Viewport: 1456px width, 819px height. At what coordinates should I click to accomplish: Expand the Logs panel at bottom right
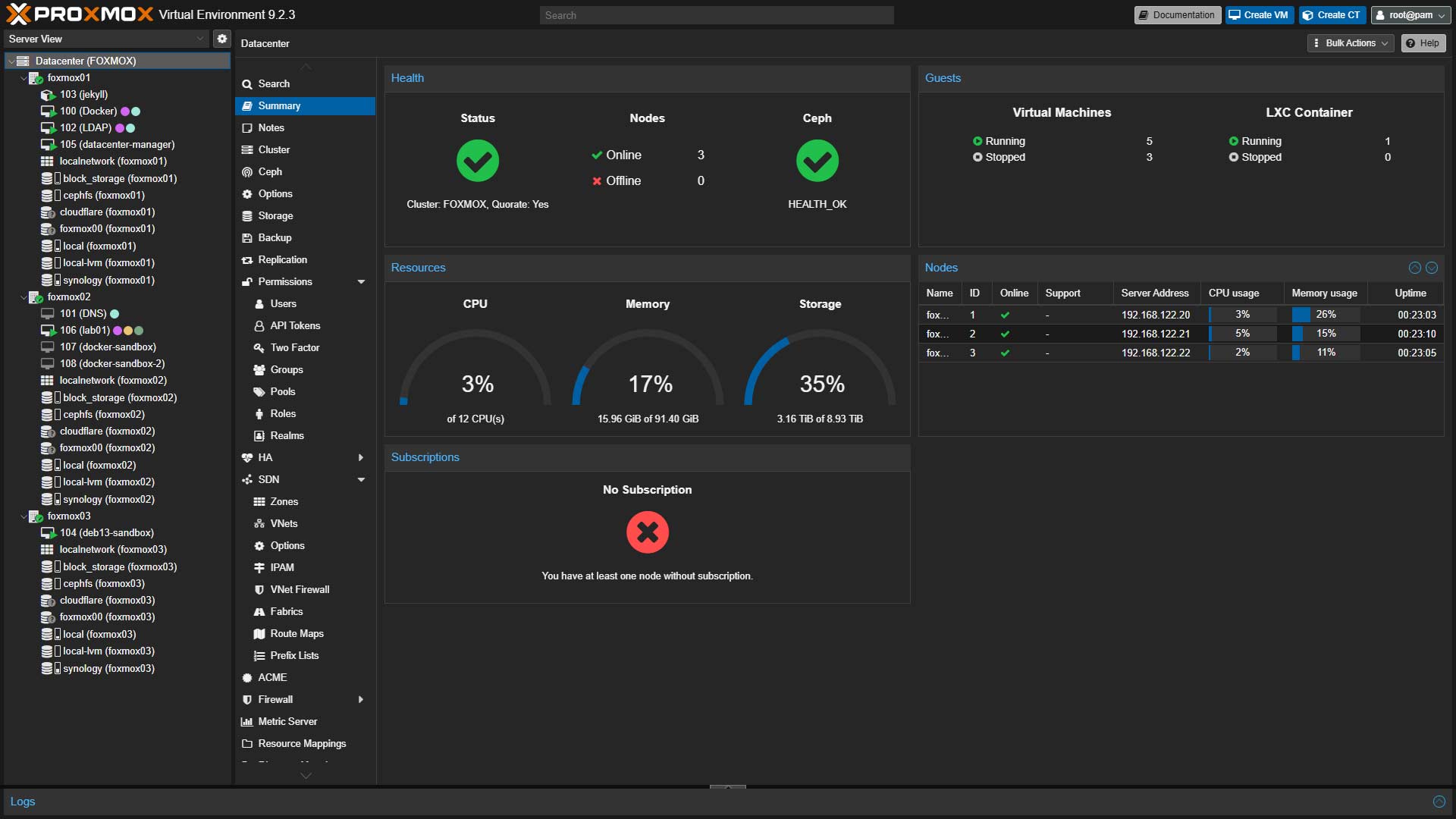point(1439,802)
